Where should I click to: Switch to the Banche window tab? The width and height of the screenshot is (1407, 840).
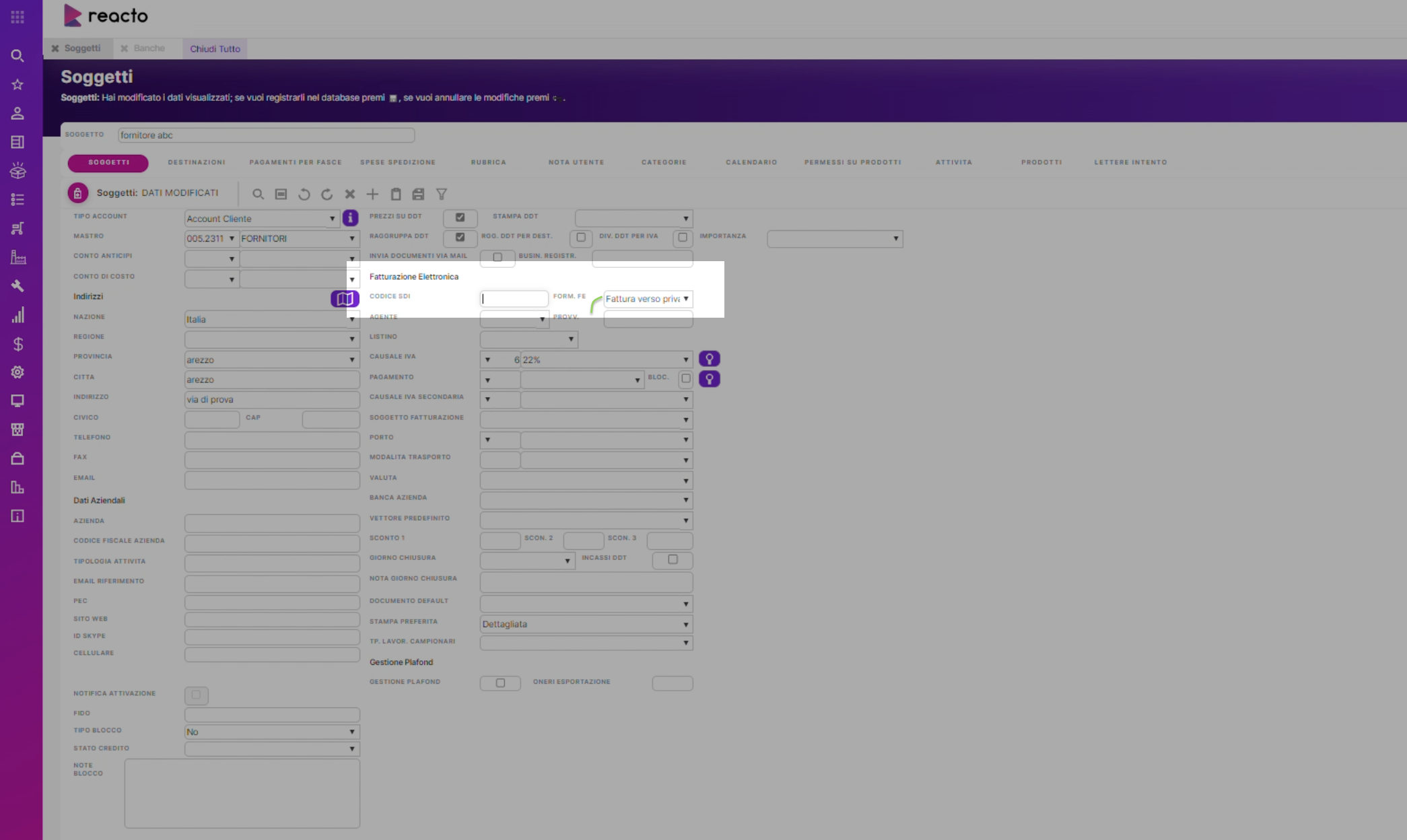click(149, 48)
